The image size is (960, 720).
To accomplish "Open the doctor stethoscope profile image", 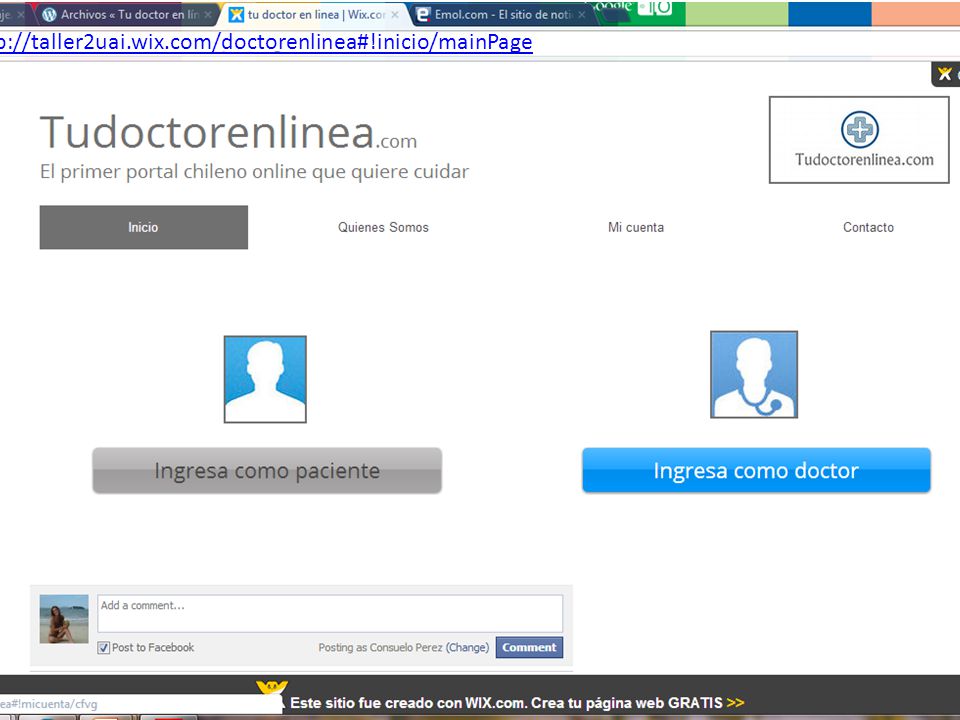I will point(754,375).
